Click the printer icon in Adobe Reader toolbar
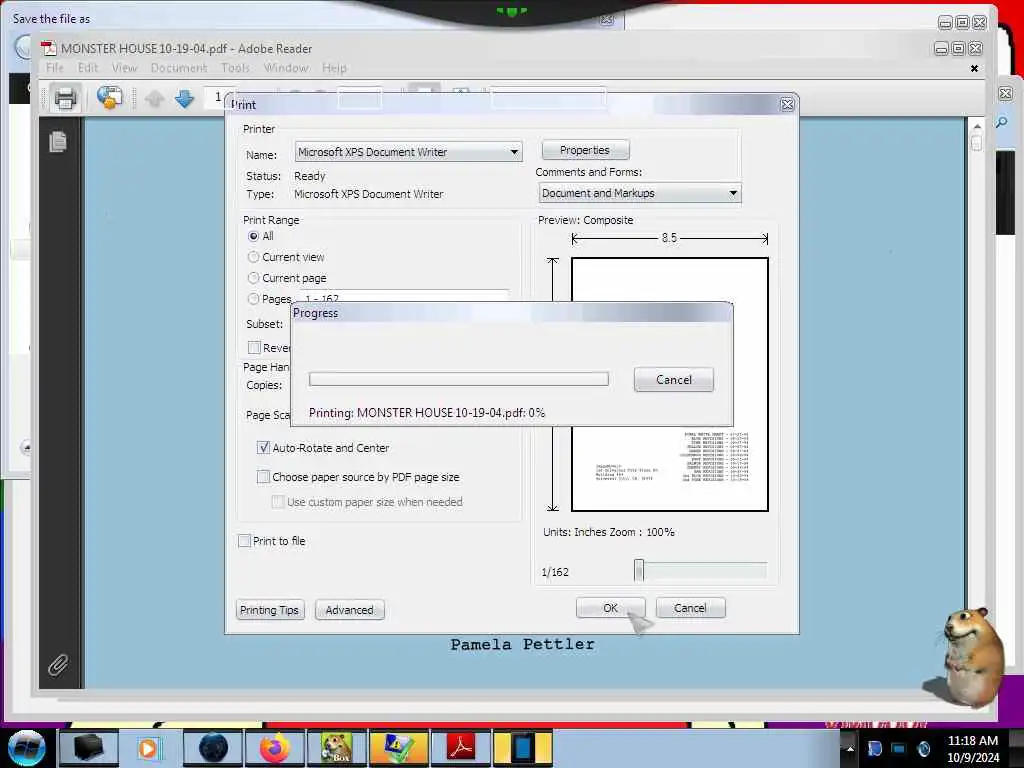 coord(65,99)
